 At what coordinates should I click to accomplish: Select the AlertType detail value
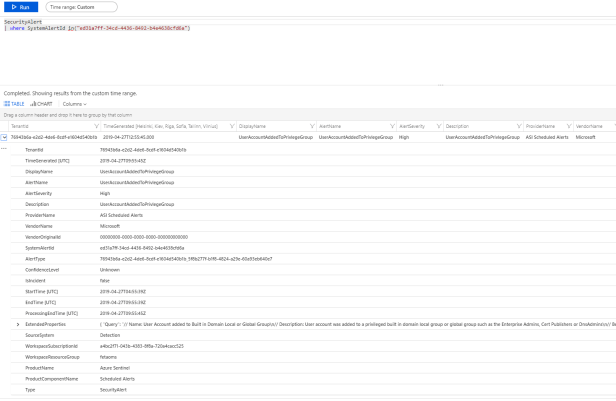(x=186, y=259)
